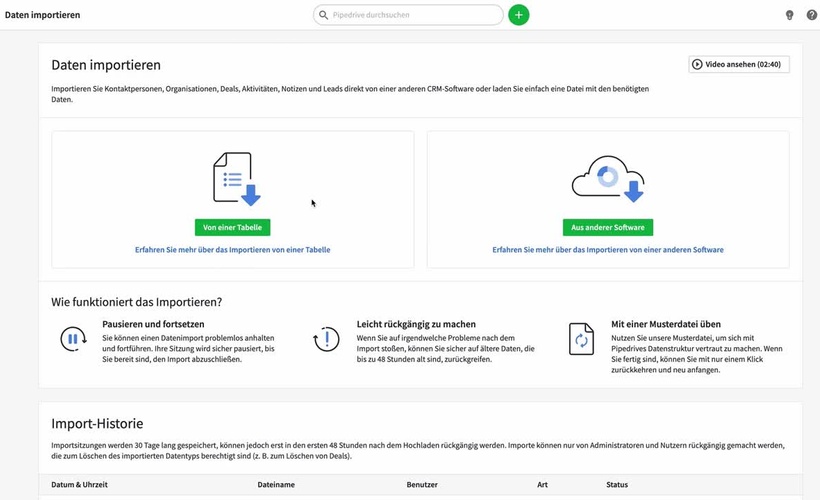
Task: Open the help question mark icon
Action: 811,16
